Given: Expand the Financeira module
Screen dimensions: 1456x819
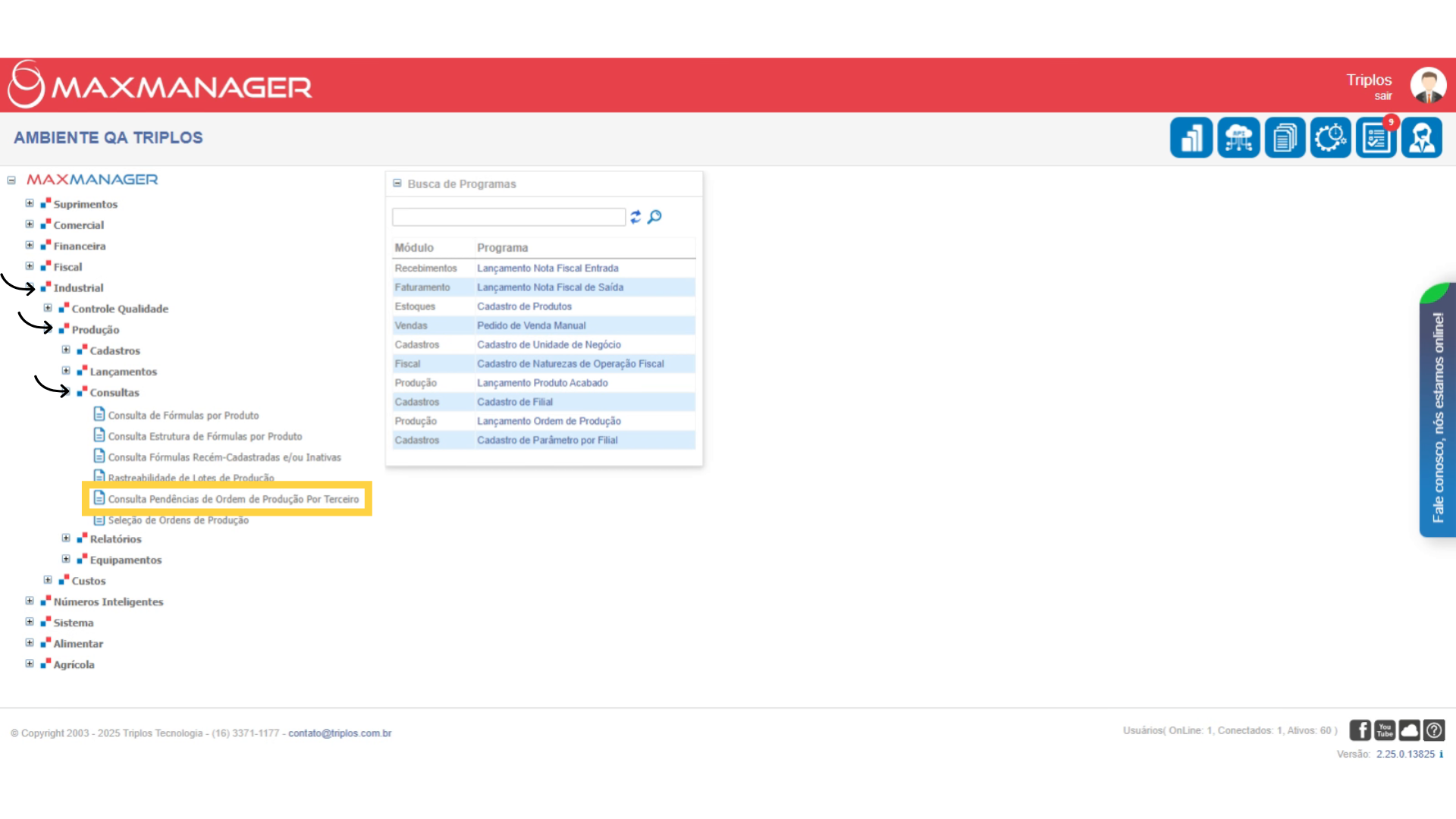Looking at the screenshot, I should pyautogui.click(x=30, y=245).
